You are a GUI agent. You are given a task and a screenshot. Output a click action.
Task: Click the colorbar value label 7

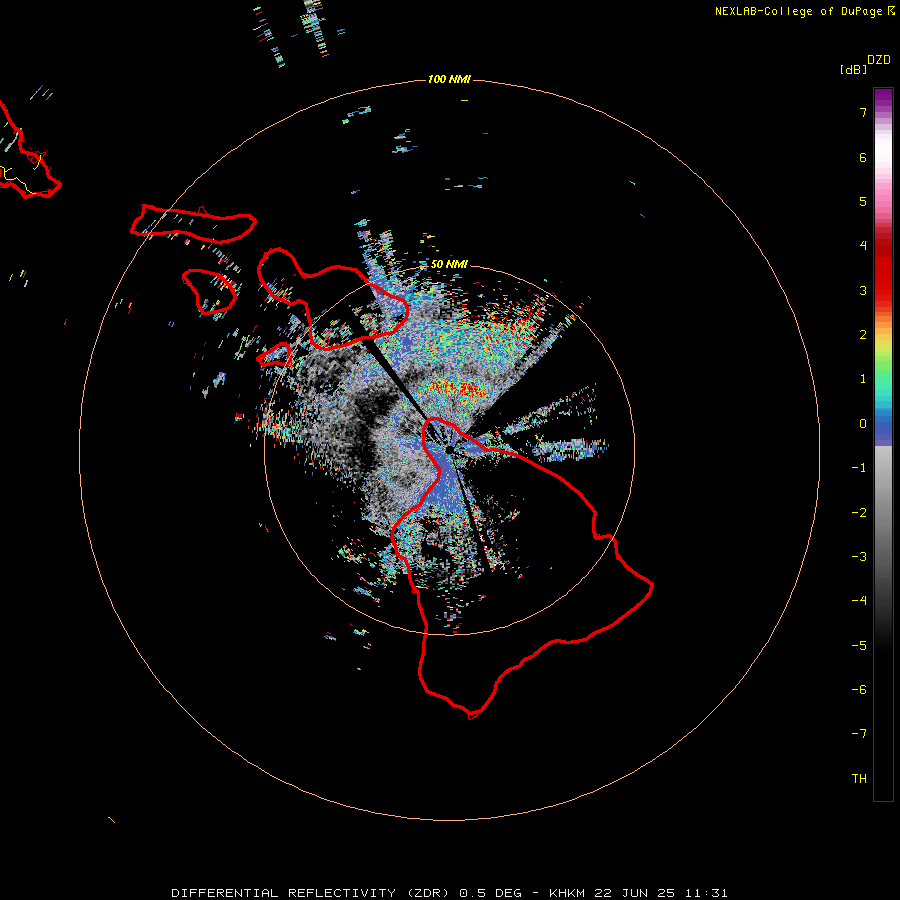point(863,112)
